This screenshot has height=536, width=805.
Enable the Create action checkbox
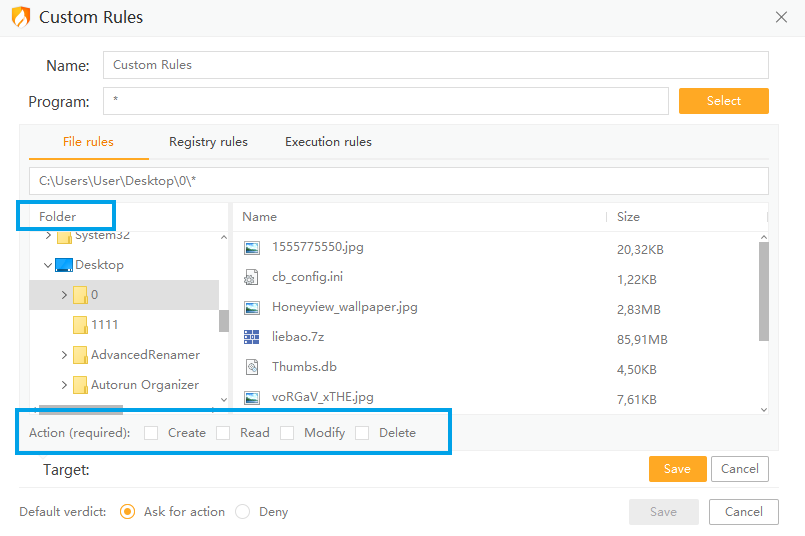pyautogui.click(x=151, y=433)
